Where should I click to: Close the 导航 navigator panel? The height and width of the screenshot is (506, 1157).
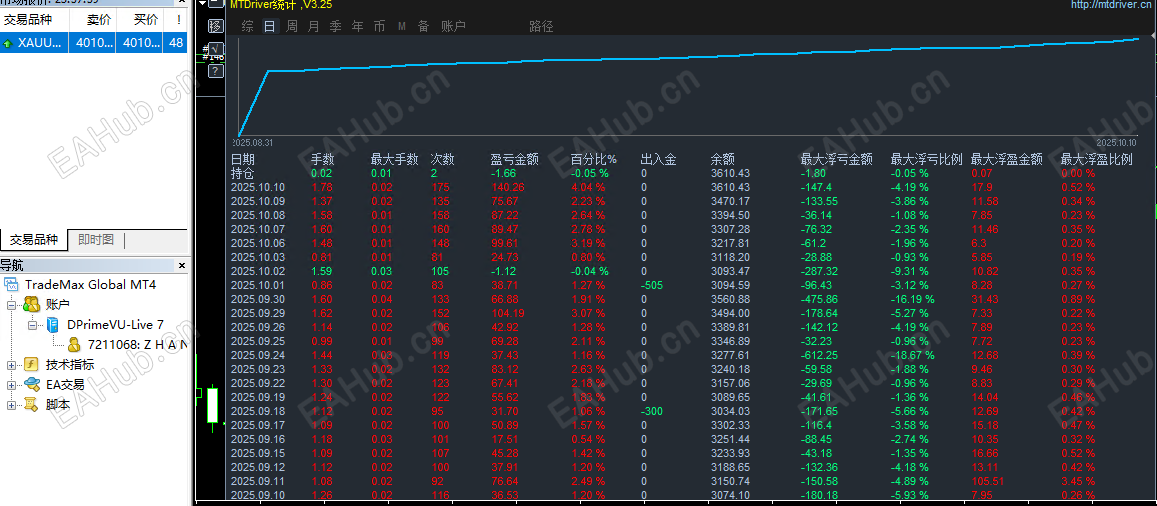[x=182, y=266]
